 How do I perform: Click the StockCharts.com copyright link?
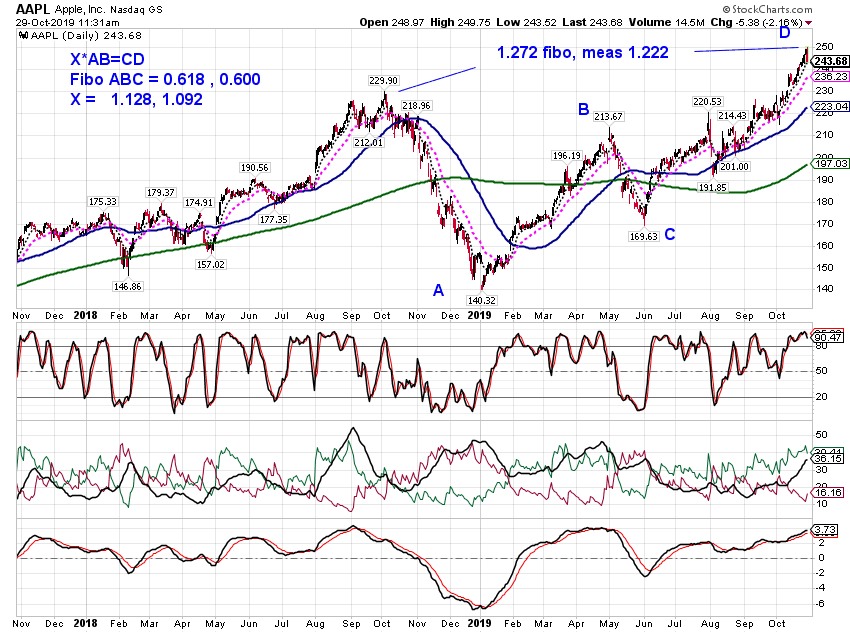tap(767, 9)
